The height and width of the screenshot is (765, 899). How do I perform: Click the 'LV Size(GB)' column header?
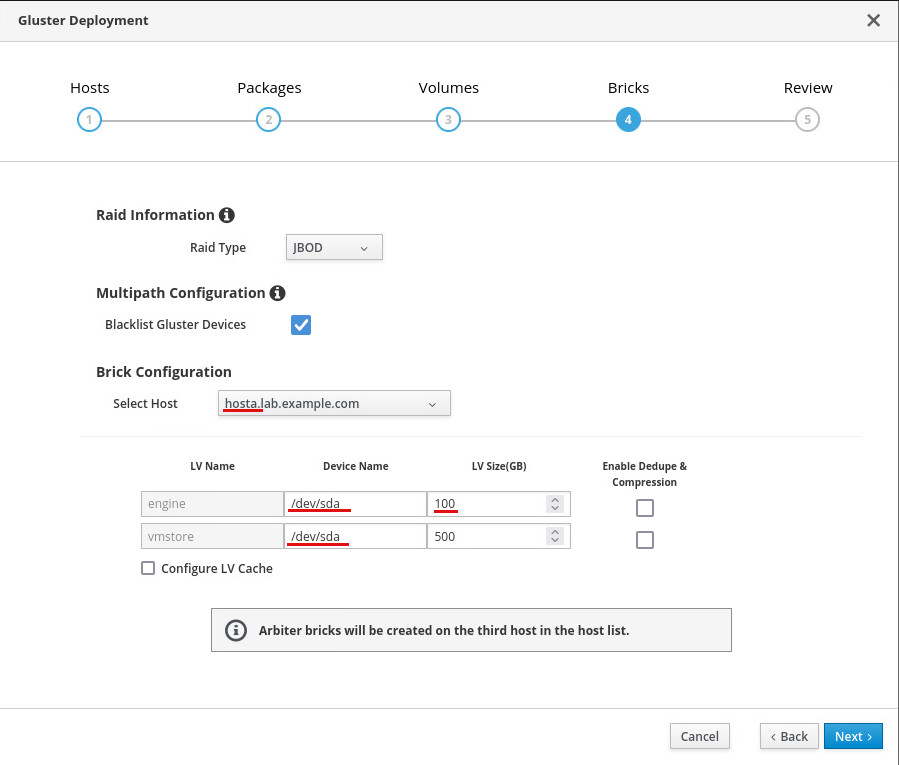[499, 466]
